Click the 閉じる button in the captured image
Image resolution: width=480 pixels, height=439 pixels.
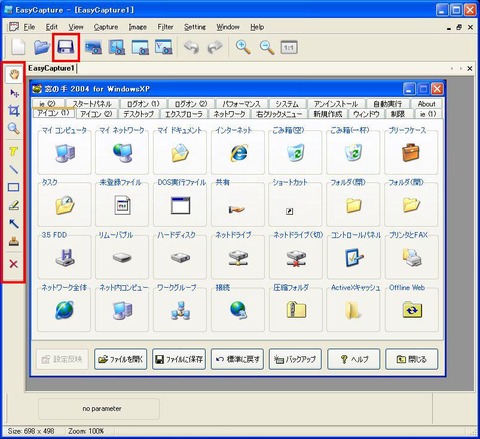pyautogui.click(x=412, y=359)
